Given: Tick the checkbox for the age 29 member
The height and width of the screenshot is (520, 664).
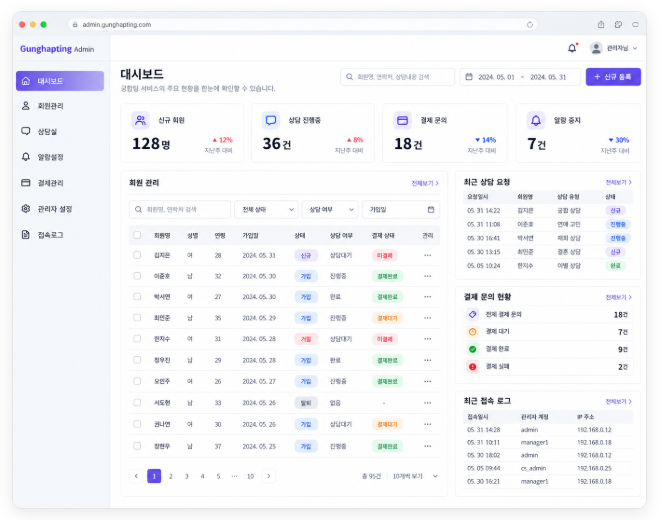Looking at the screenshot, I should 137,360.
